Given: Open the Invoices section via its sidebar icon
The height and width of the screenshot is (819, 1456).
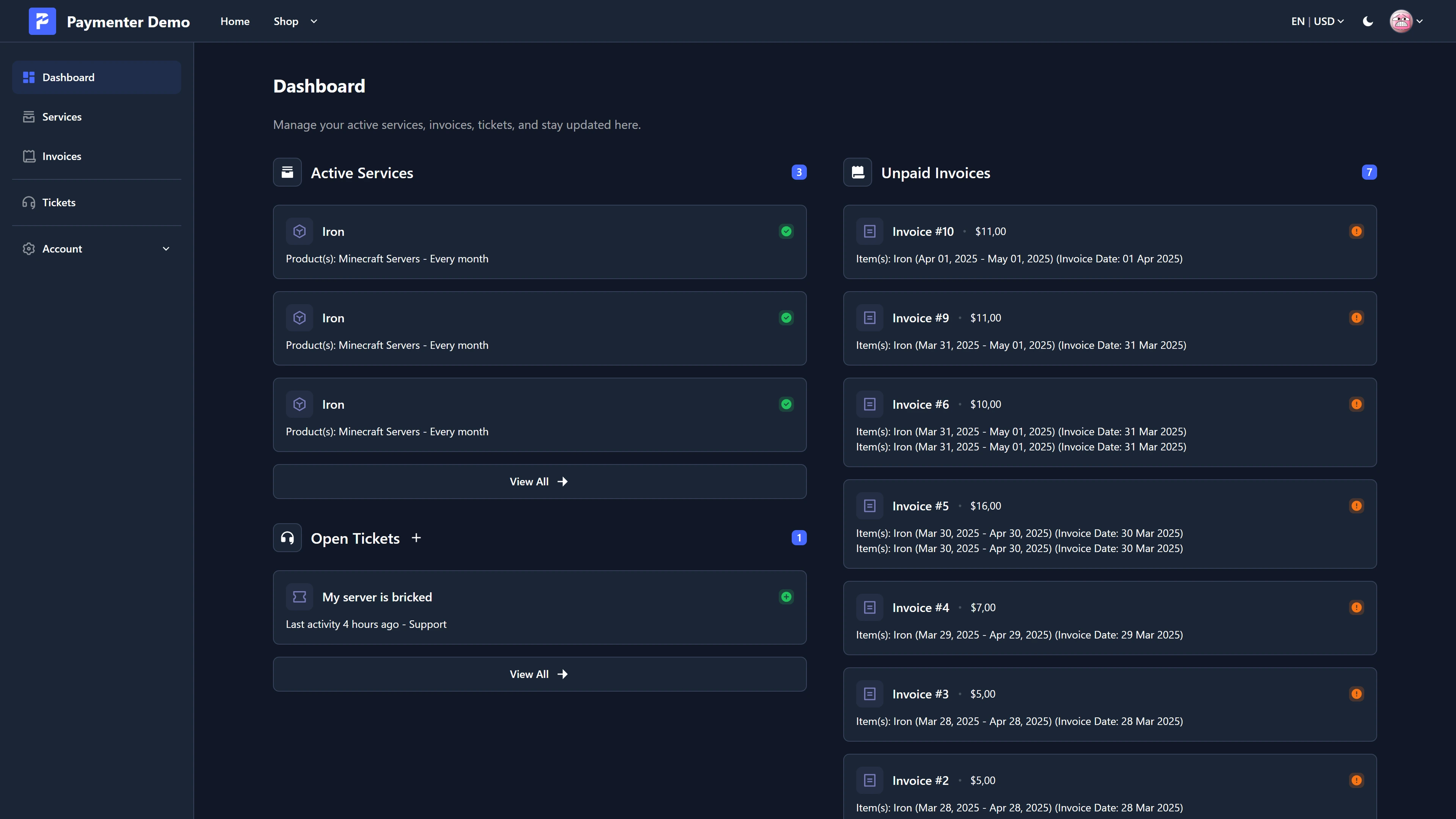Looking at the screenshot, I should (x=29, y=156).
